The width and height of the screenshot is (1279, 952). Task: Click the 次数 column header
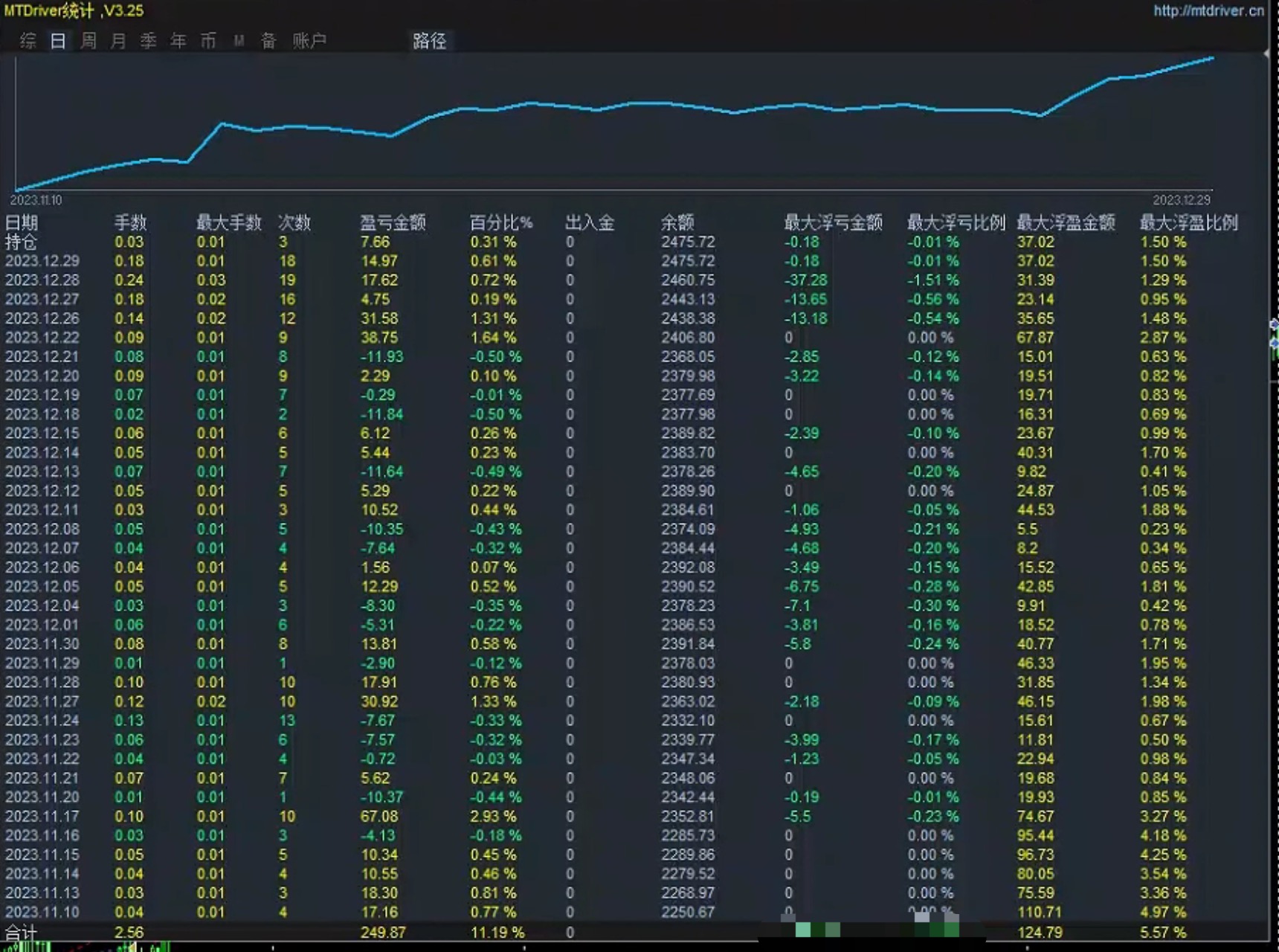click(x=294, y=222)
